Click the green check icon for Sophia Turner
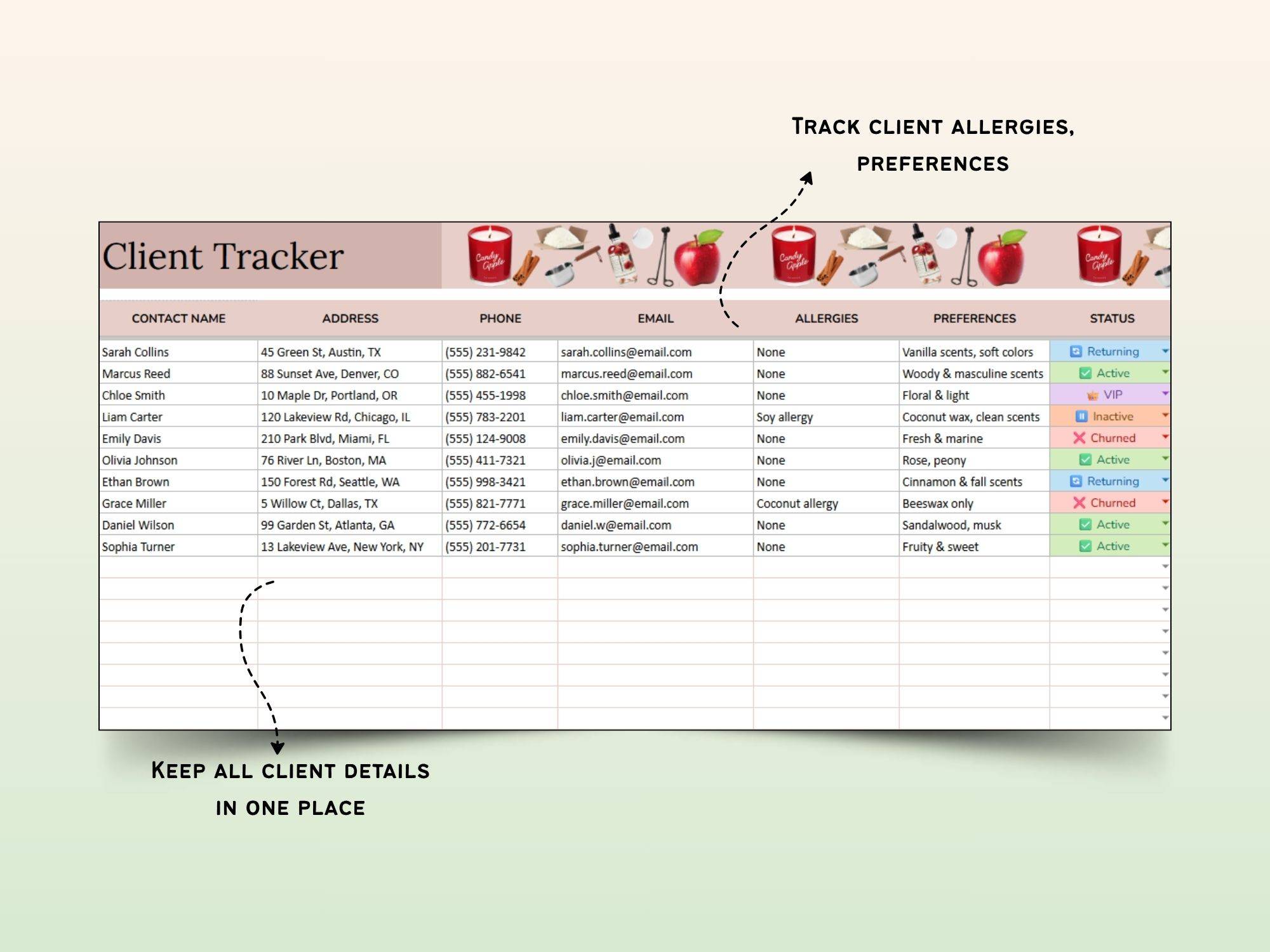Screen dimensions: 1270x952 coord(1085,546)
